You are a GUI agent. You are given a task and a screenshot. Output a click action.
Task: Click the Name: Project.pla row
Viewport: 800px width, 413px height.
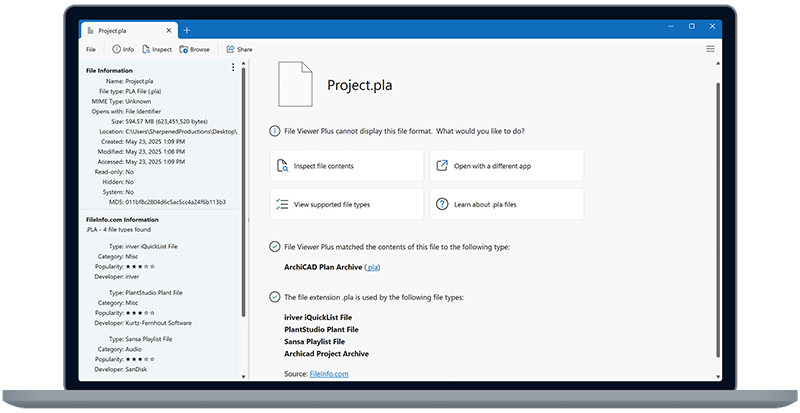(x=130, y=81)
